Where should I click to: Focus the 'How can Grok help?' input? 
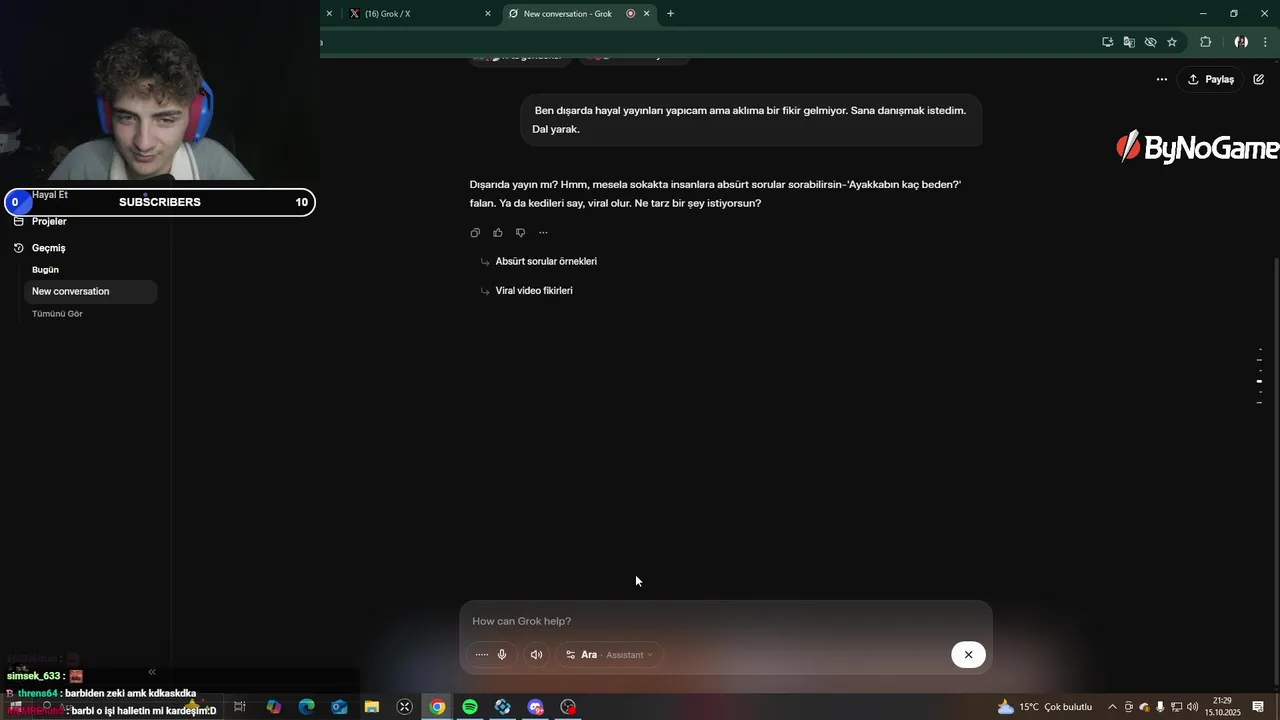pyautogui.click(x=725, y=621)
